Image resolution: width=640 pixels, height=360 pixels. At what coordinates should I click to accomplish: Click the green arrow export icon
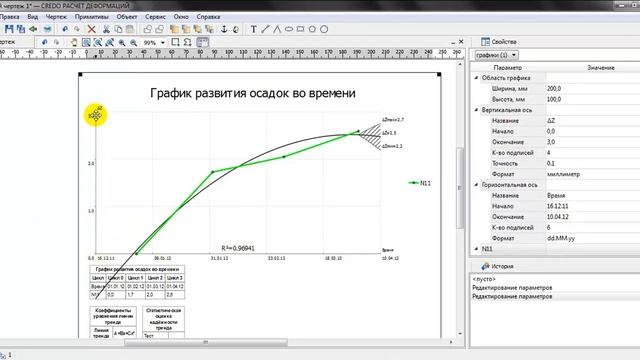point(33,29)
